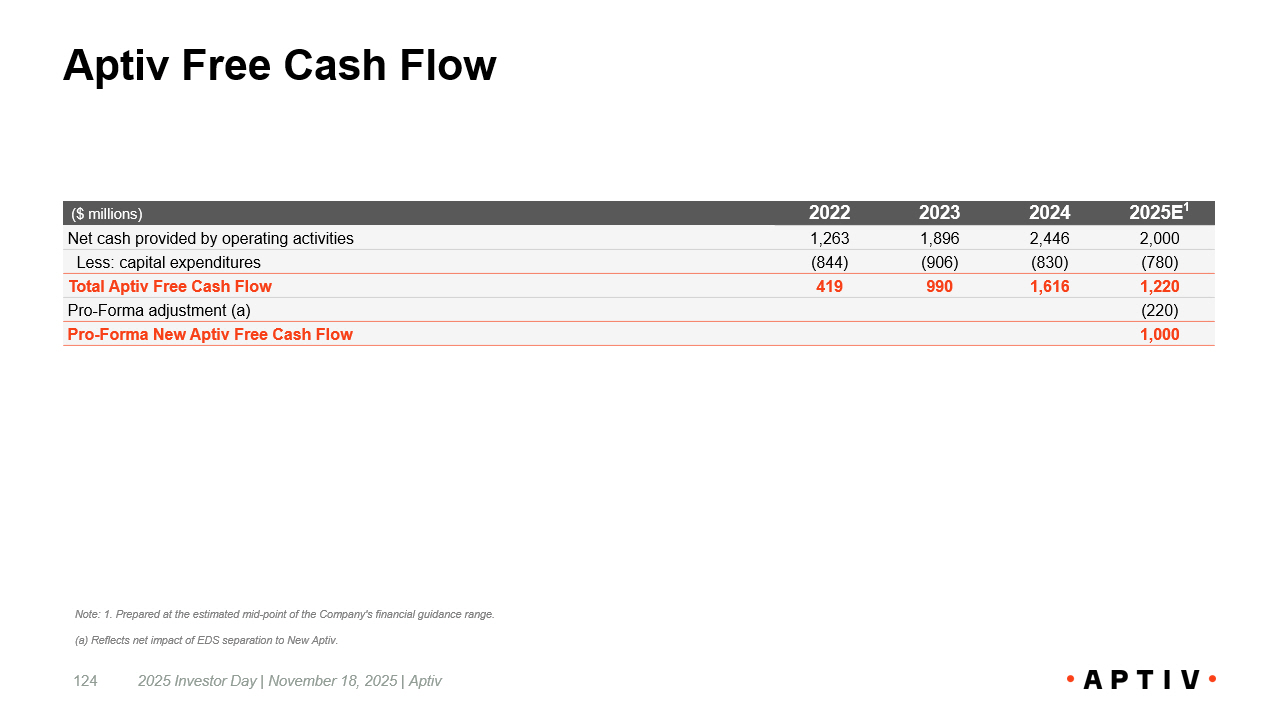Click the 1,263 operating cash value
Screen dimensions: 1276x716
click(x=829, y=238)
